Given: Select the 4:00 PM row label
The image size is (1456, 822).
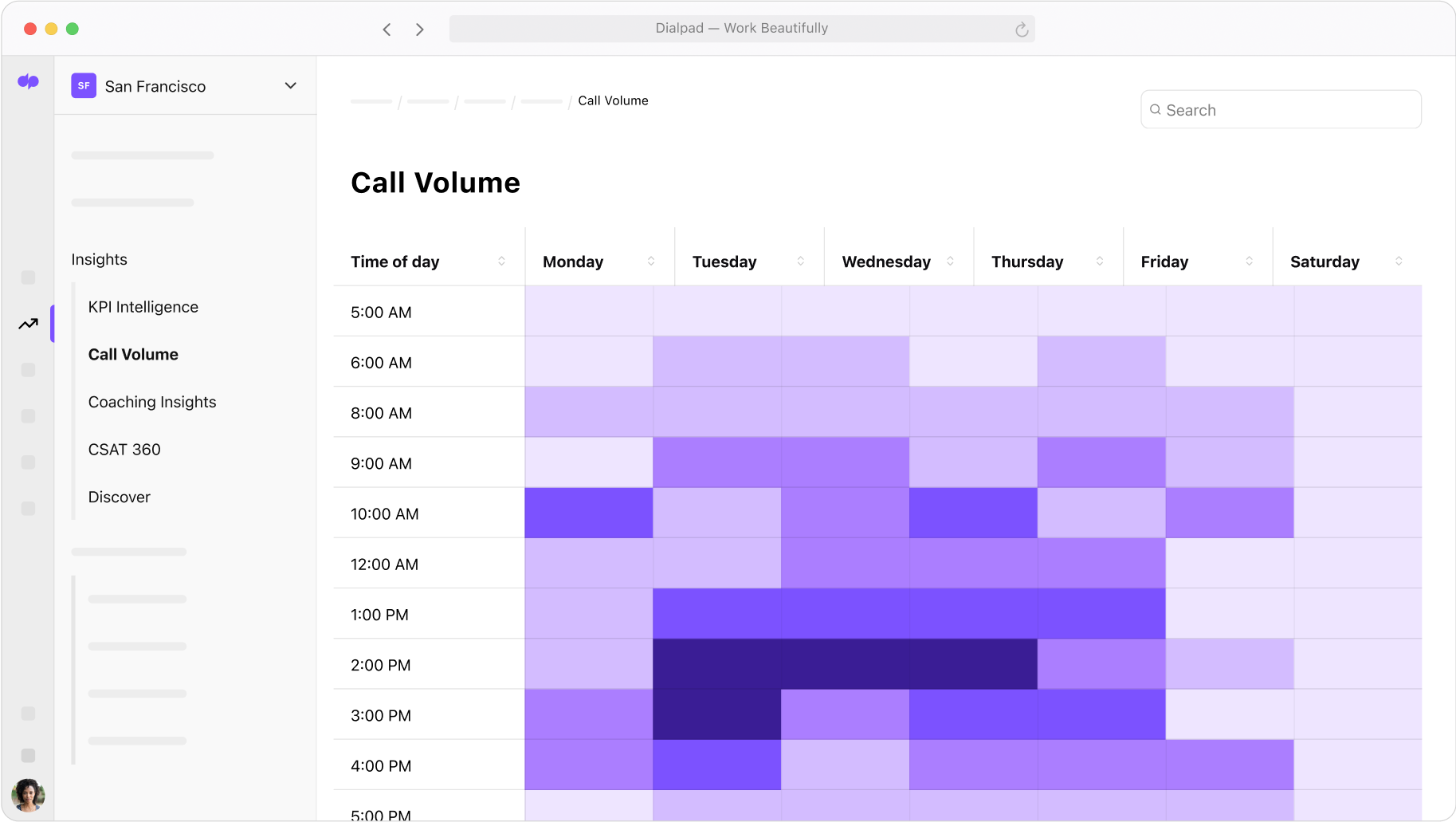Looking at the screenshot, I should tap(381, 766).
